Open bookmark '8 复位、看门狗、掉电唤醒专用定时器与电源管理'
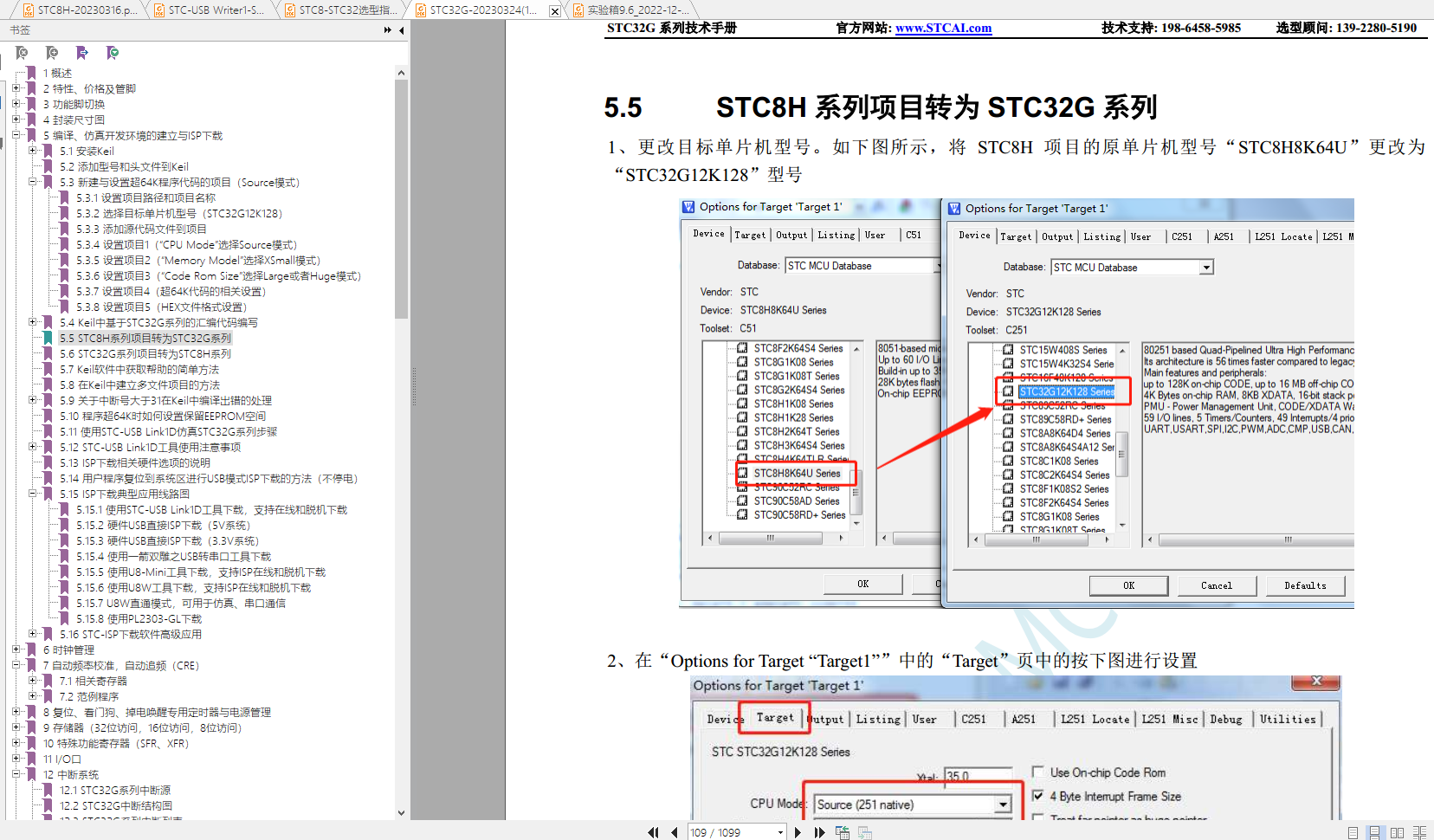This screenshot has height=840, width=1434. (157, 713)
